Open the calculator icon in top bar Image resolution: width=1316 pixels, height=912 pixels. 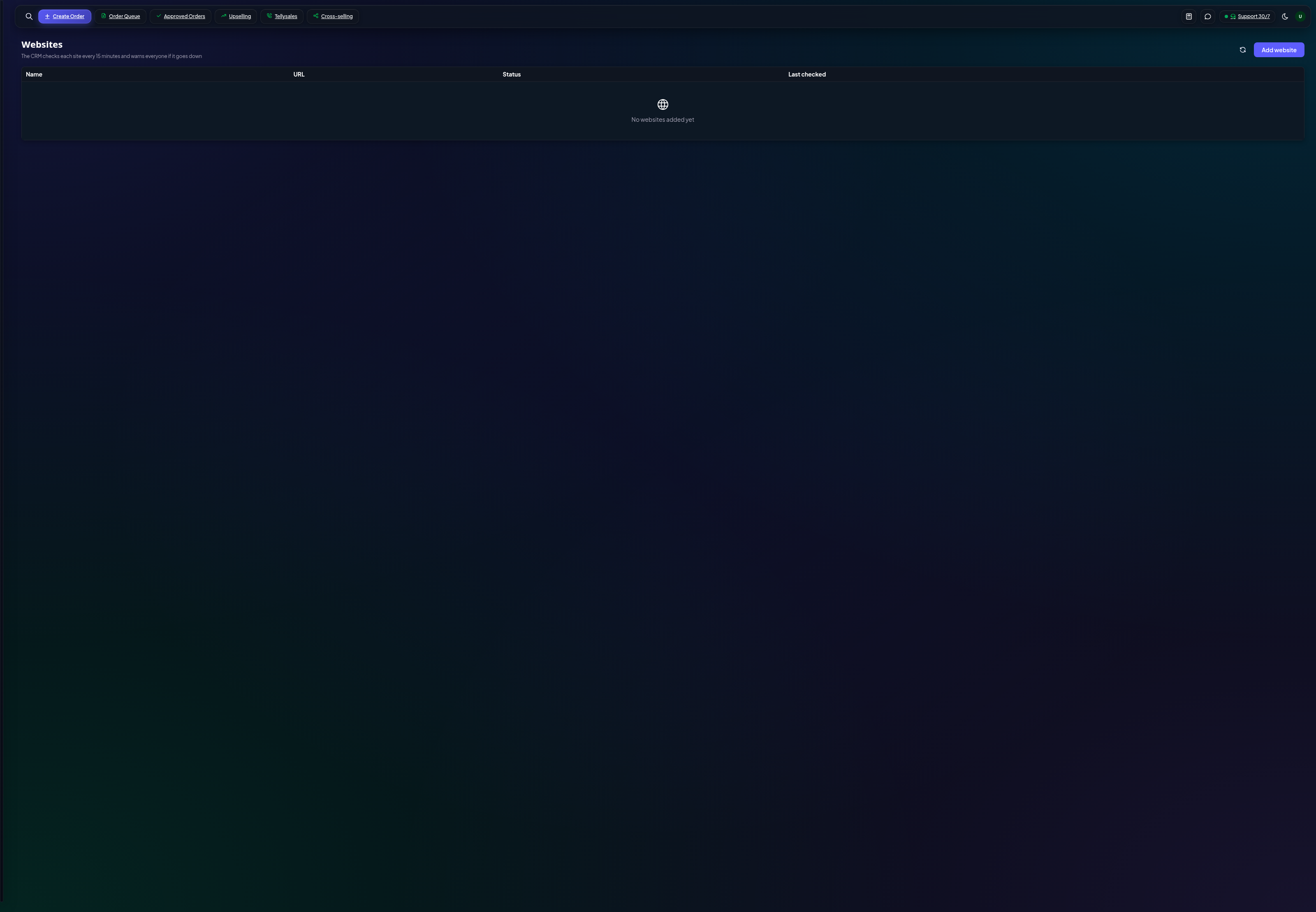(x=1189, y=16)
